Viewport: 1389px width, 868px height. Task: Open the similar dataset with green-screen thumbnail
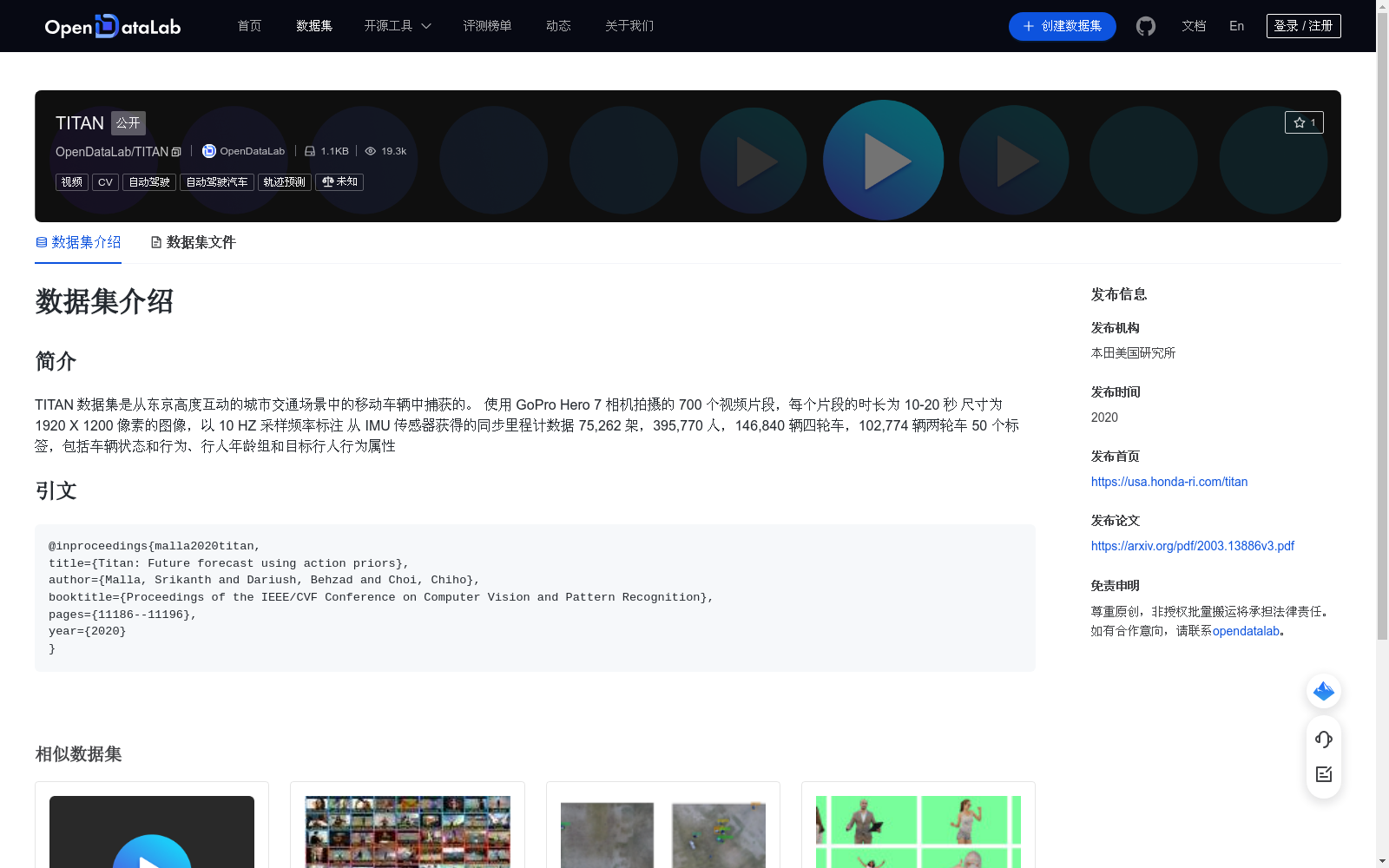918,825
